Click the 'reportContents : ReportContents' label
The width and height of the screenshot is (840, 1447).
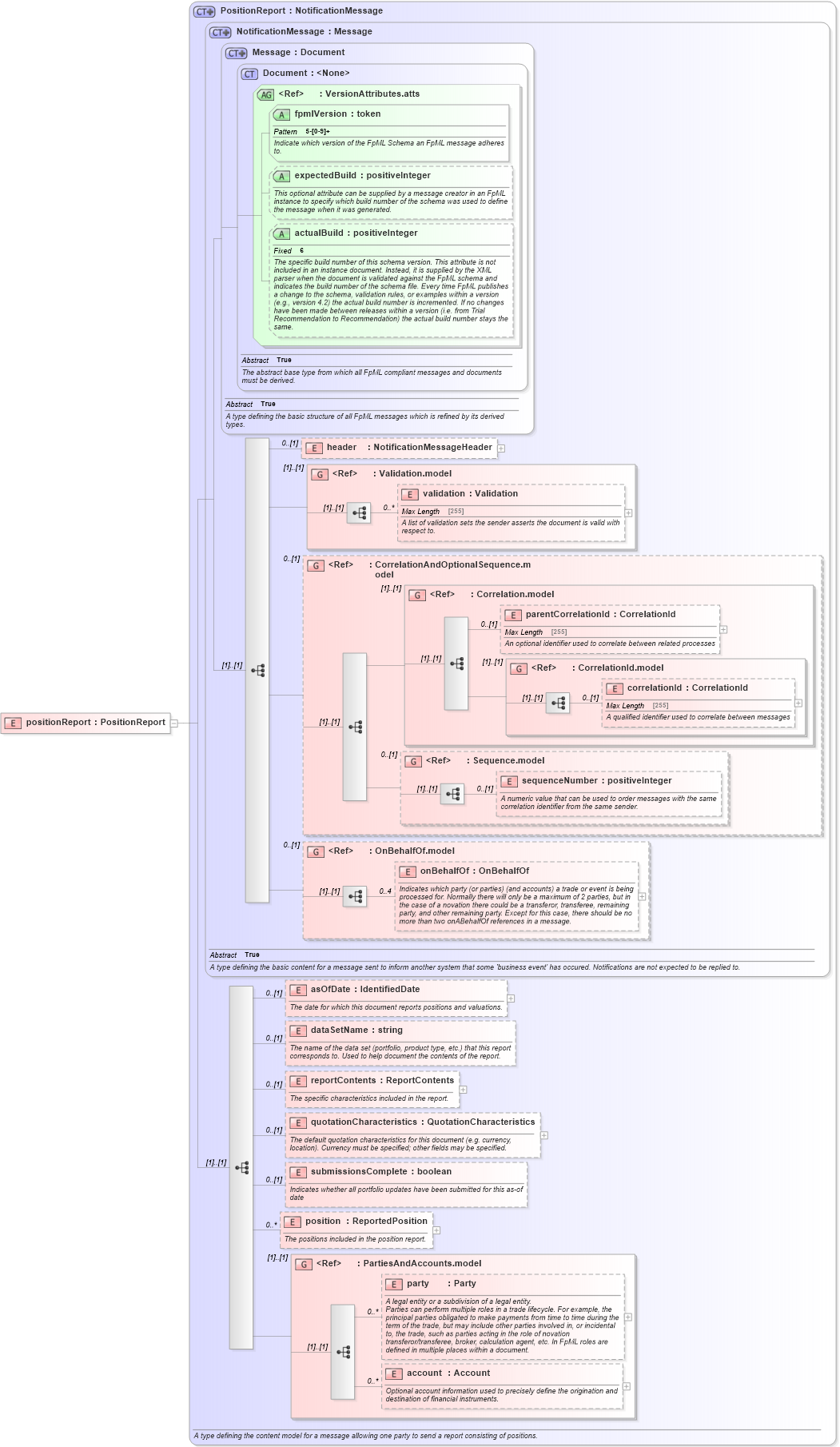point(382,1081)
